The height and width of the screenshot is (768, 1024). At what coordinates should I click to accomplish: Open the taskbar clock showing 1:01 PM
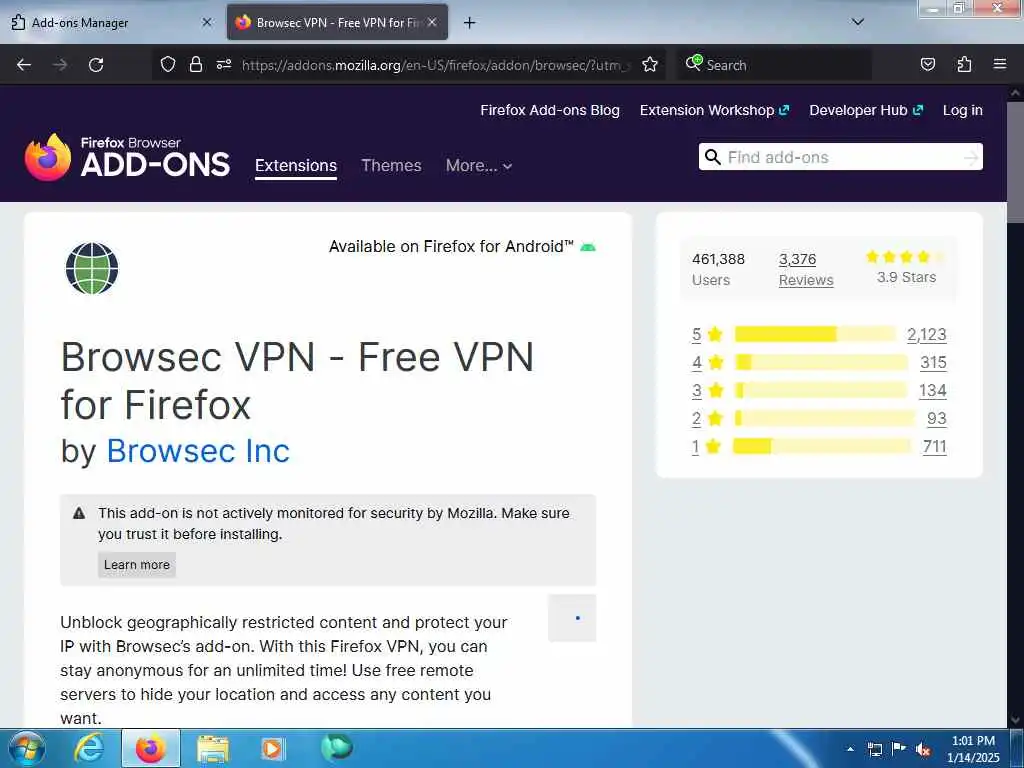(973, 749)
